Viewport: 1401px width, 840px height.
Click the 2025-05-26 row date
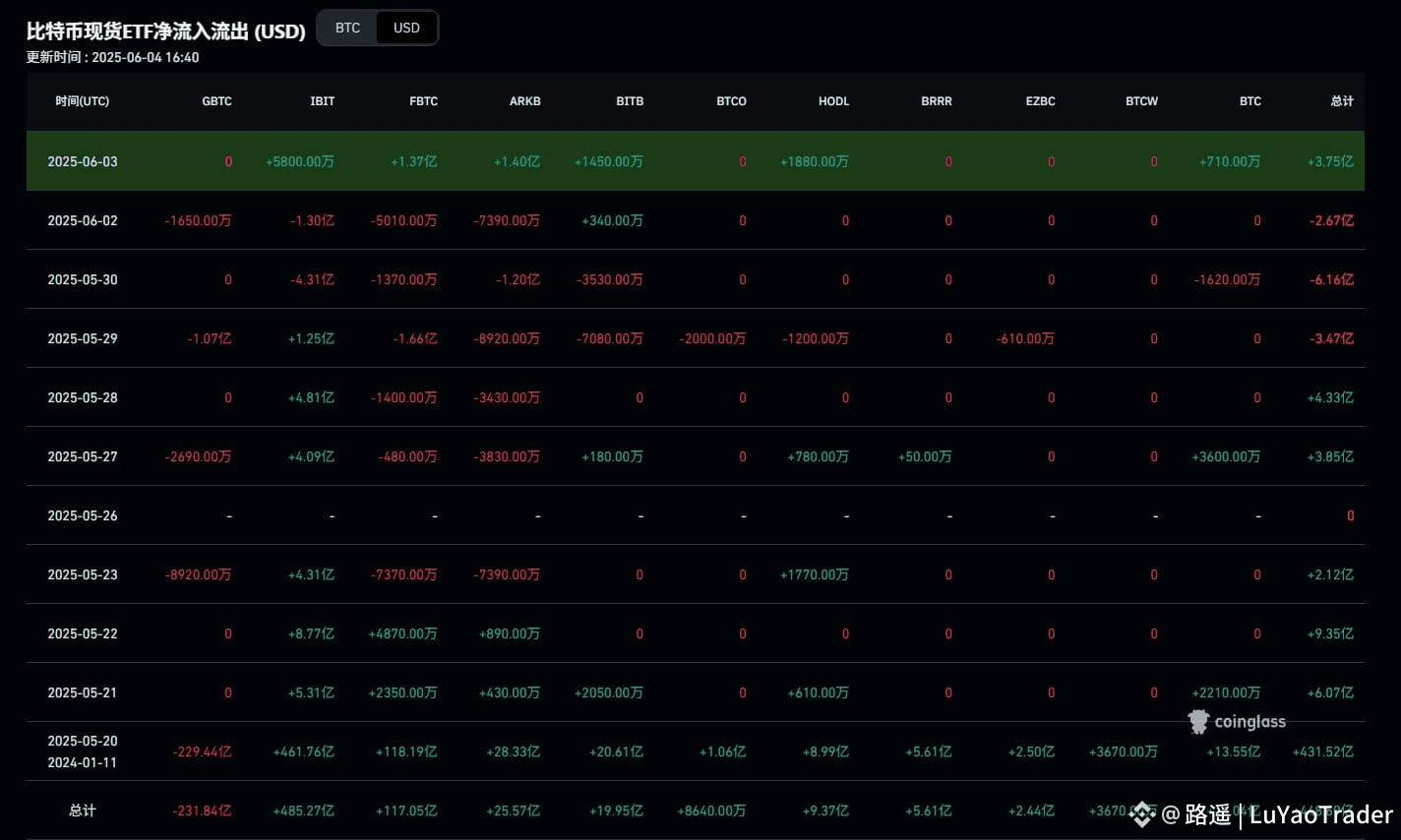pos(83,515)
